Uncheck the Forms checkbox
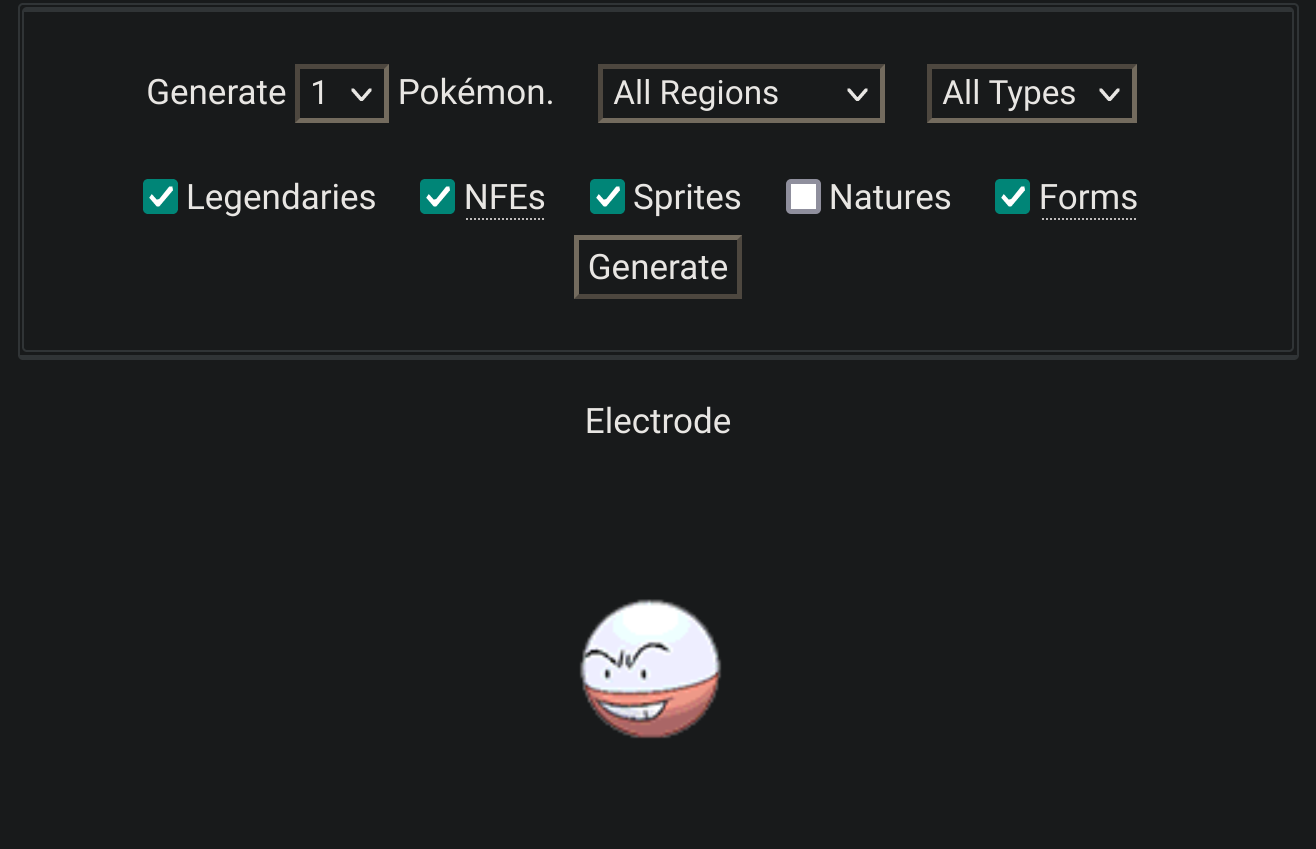Image resolution: width=1316 pixels, height=849 pixels. (x=1013, y=197)
